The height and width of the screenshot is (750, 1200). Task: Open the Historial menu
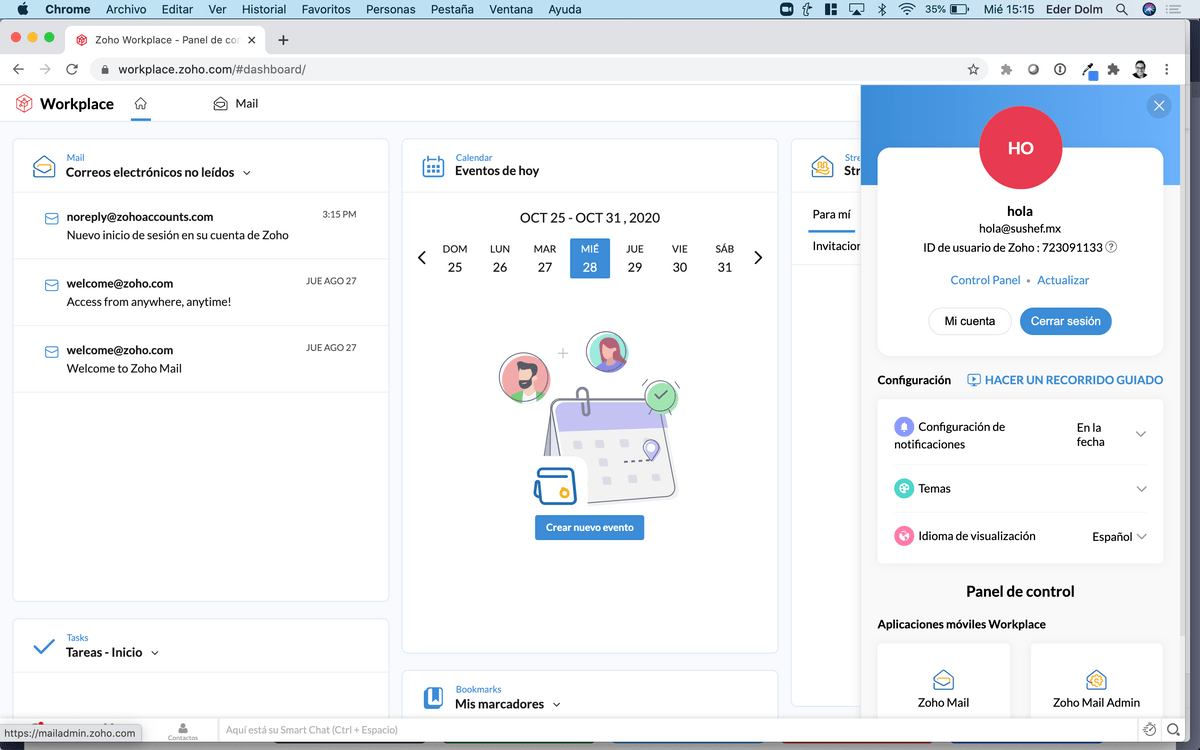(x=264, y=9)
